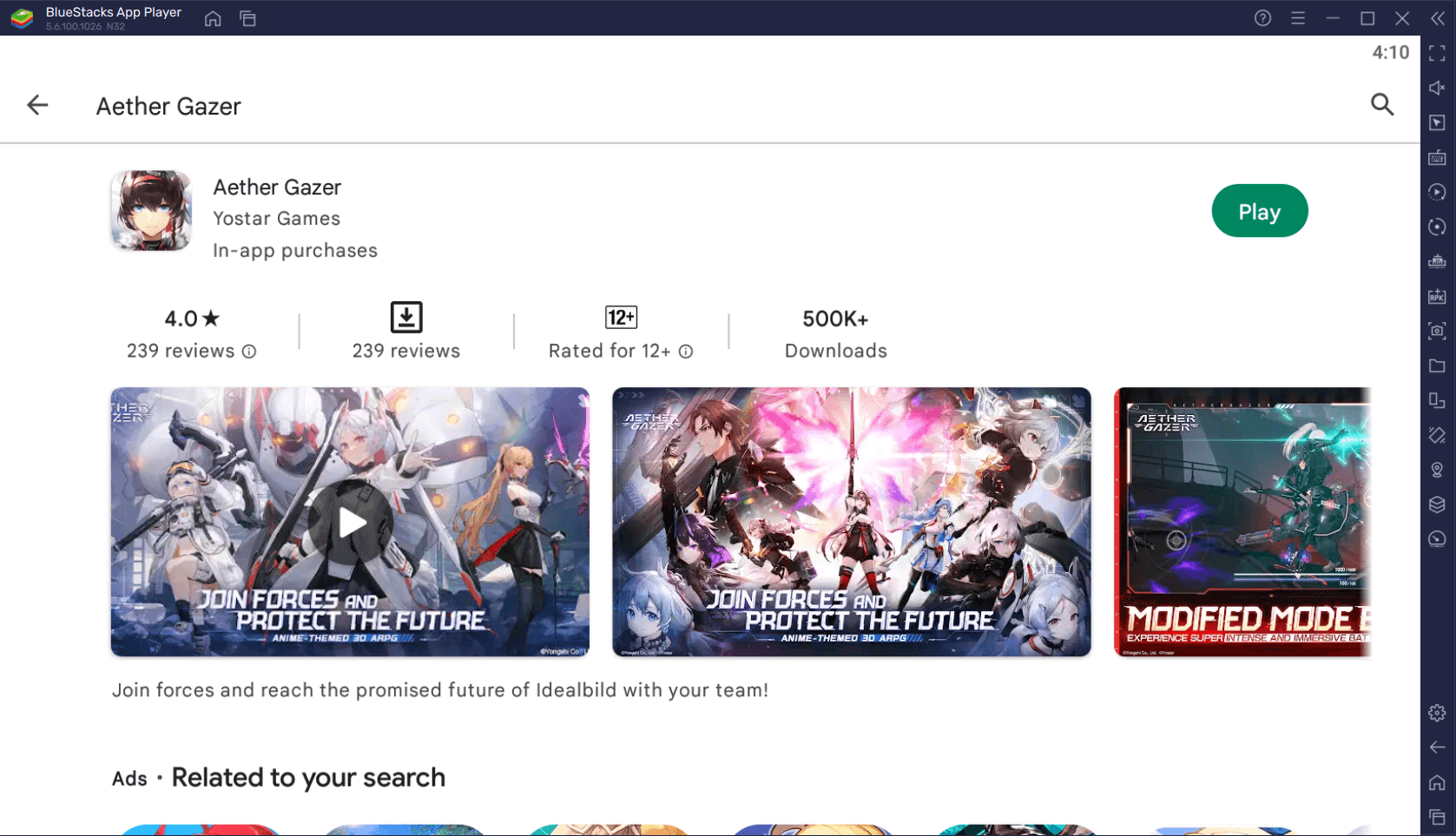Click the Android back arrow in sidebar
The width and height of the screenshot is (1456, 836).
(1437, 747)
